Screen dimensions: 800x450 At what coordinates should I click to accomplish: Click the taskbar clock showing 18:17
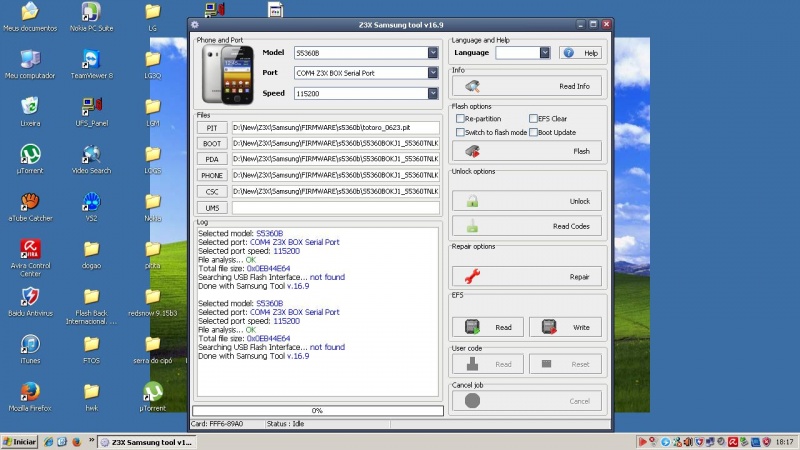[785, 442]
